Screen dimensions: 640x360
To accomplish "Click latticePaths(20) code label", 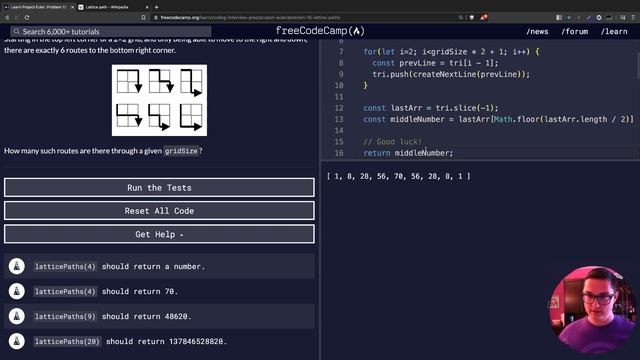I will pos(67,341).
